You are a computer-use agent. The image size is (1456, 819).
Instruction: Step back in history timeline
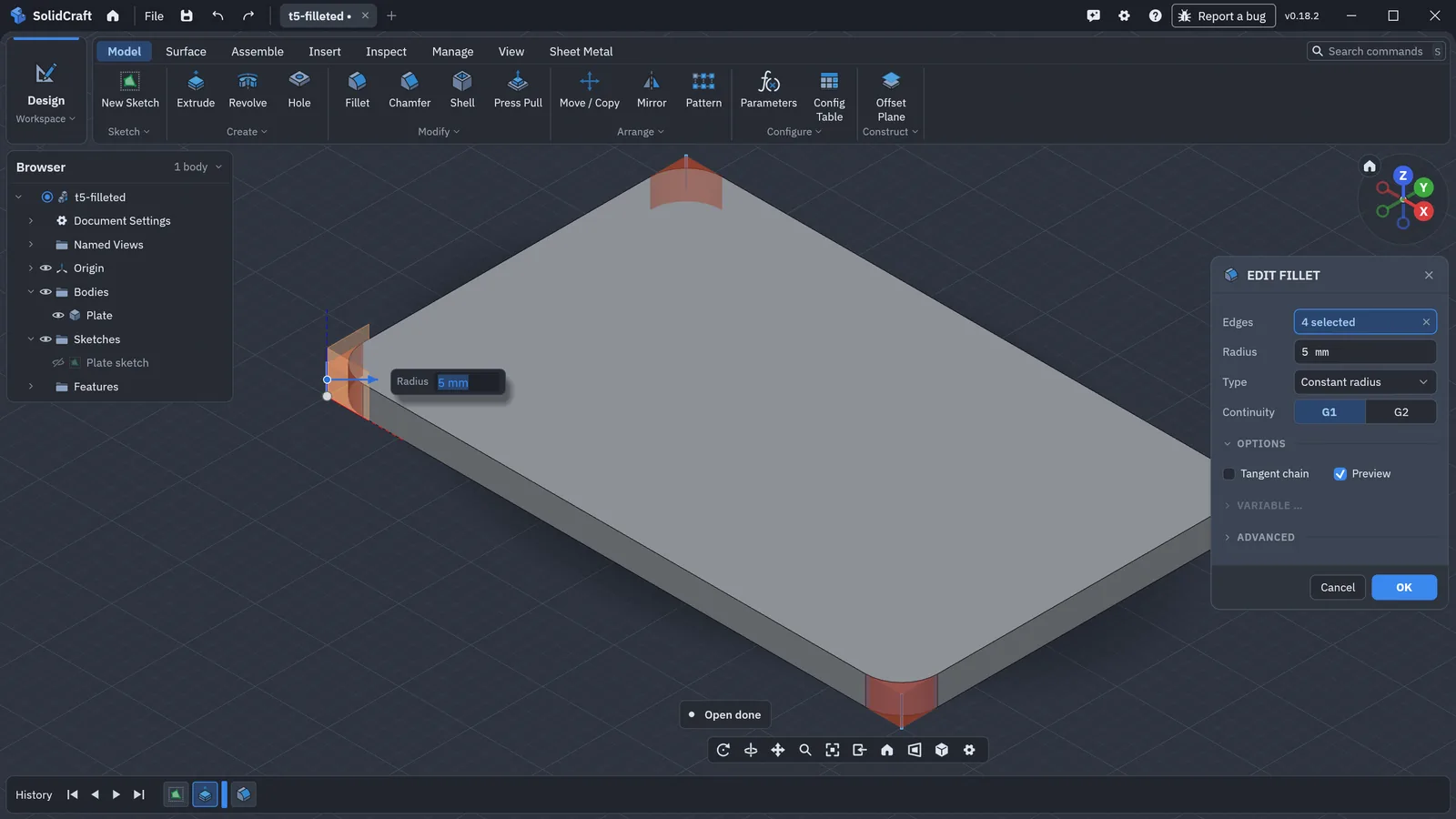pyautogui.click(x=95, y=794)
